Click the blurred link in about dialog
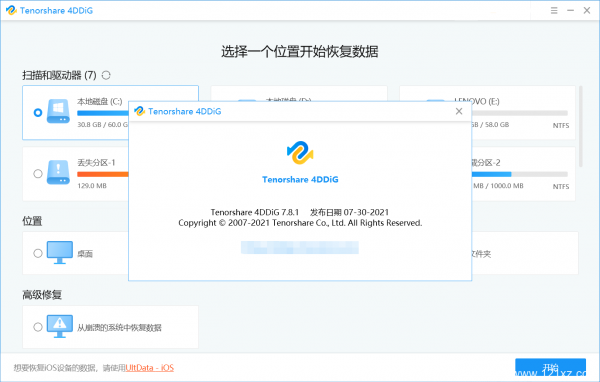The height and width of the screenshot is (382, 600). pos(300,248)
